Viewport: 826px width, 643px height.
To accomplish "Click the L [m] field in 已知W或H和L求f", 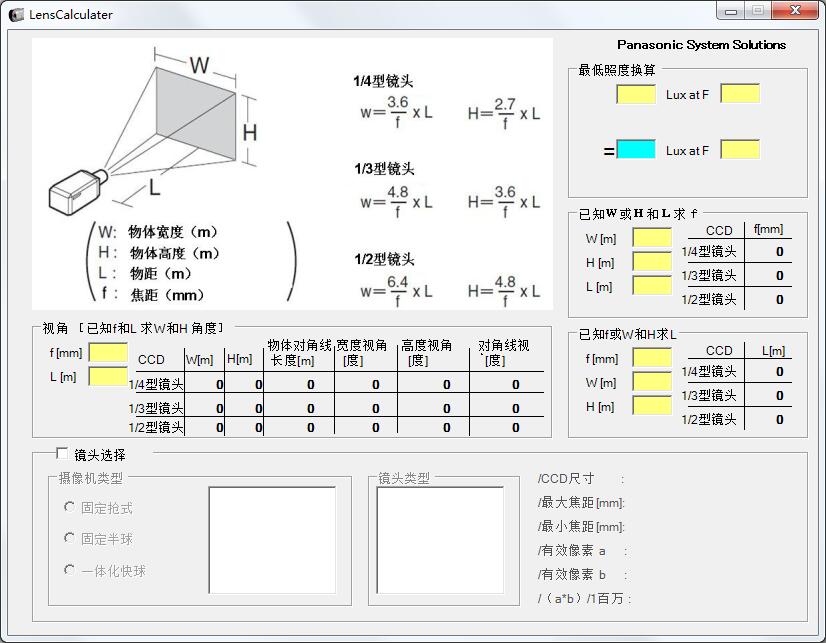I will [652, 286].
